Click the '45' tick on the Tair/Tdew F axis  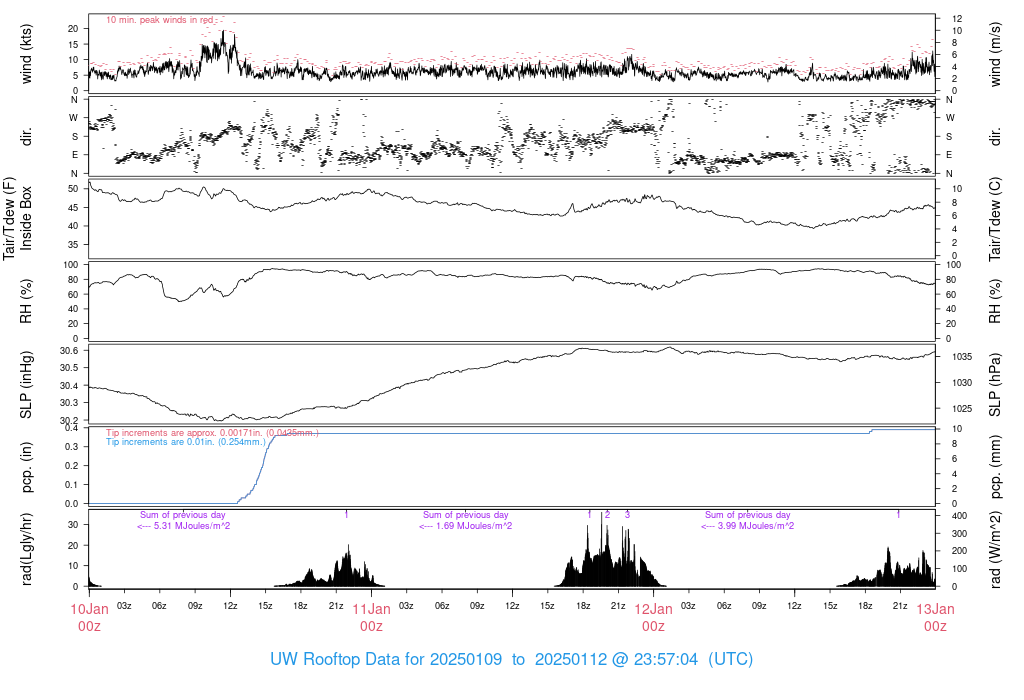coord(73,208)
